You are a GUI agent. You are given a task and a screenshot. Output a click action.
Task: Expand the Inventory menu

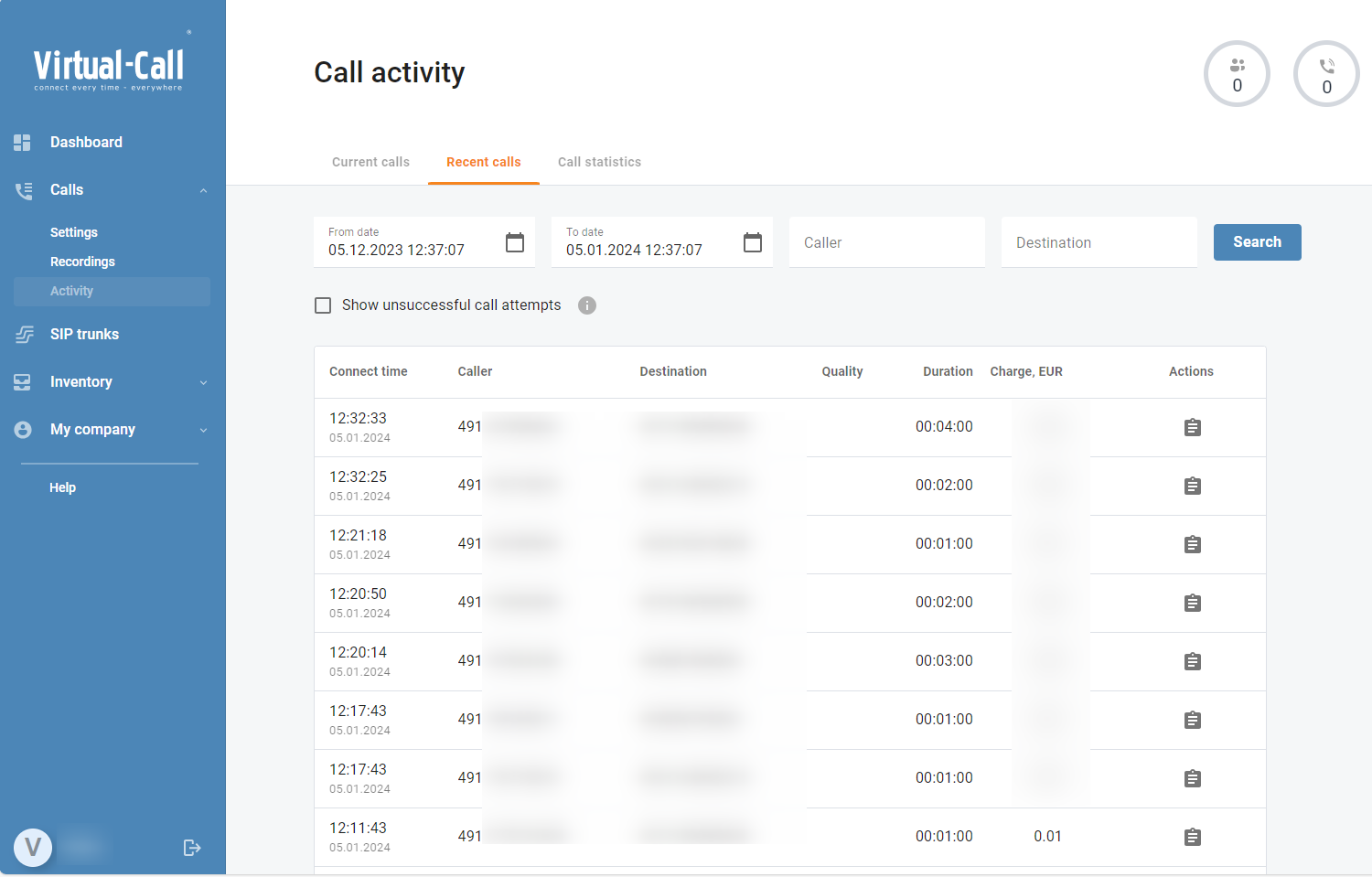click(x=203, y=381)
